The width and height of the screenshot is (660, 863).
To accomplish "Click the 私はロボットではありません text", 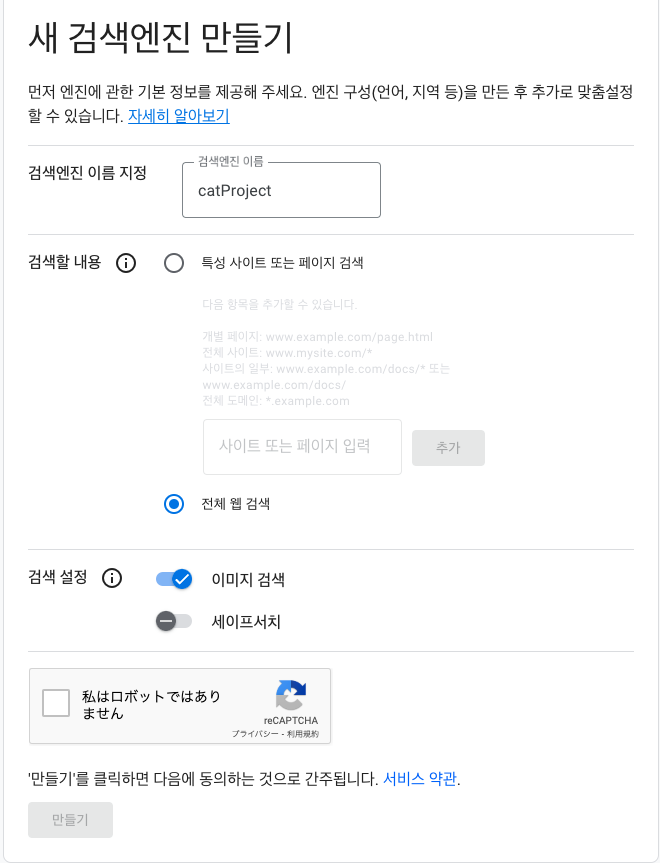I will tap(151, 705).
